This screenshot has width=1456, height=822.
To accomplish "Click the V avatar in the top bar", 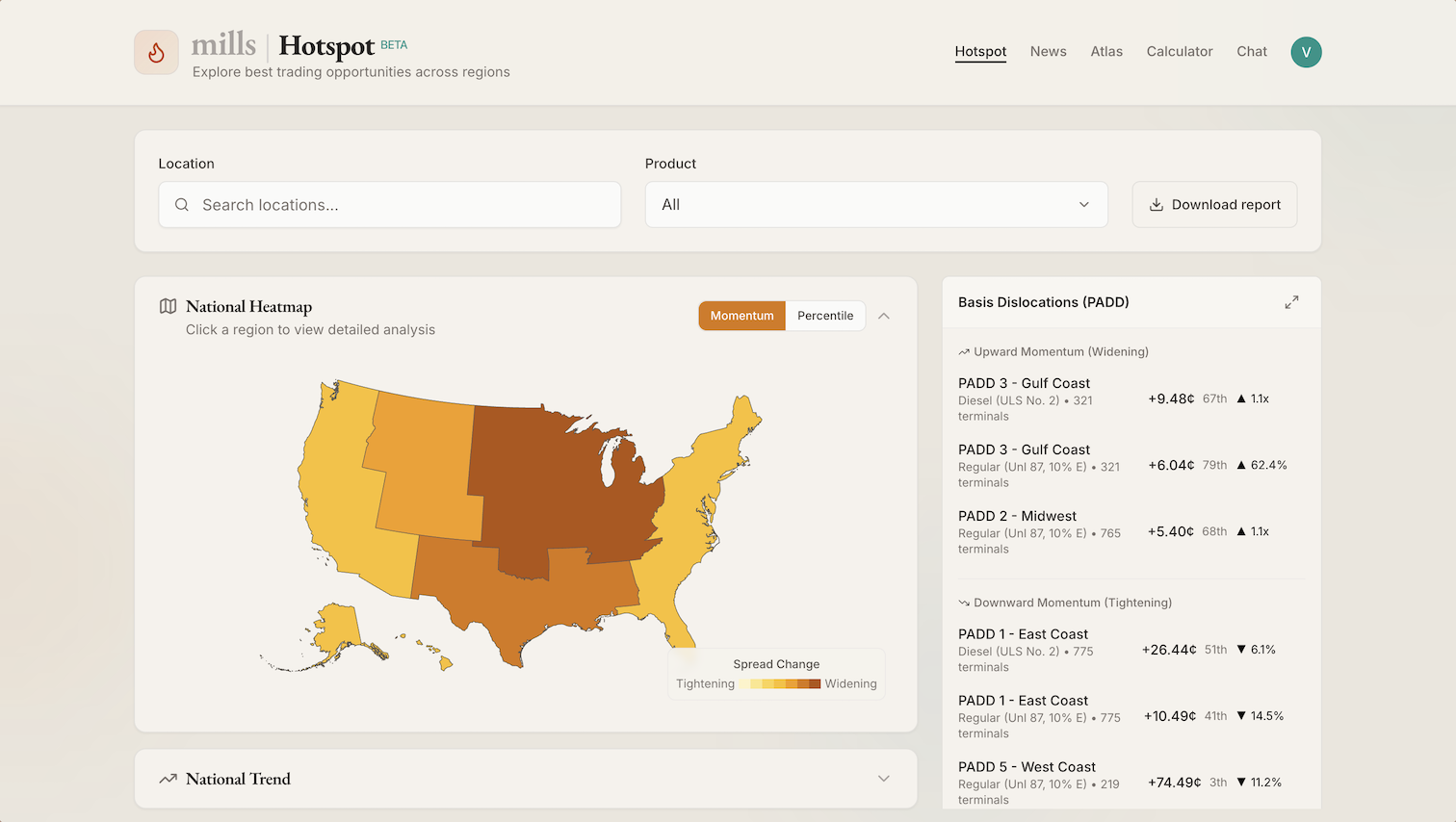I will tap(1306, 52).
